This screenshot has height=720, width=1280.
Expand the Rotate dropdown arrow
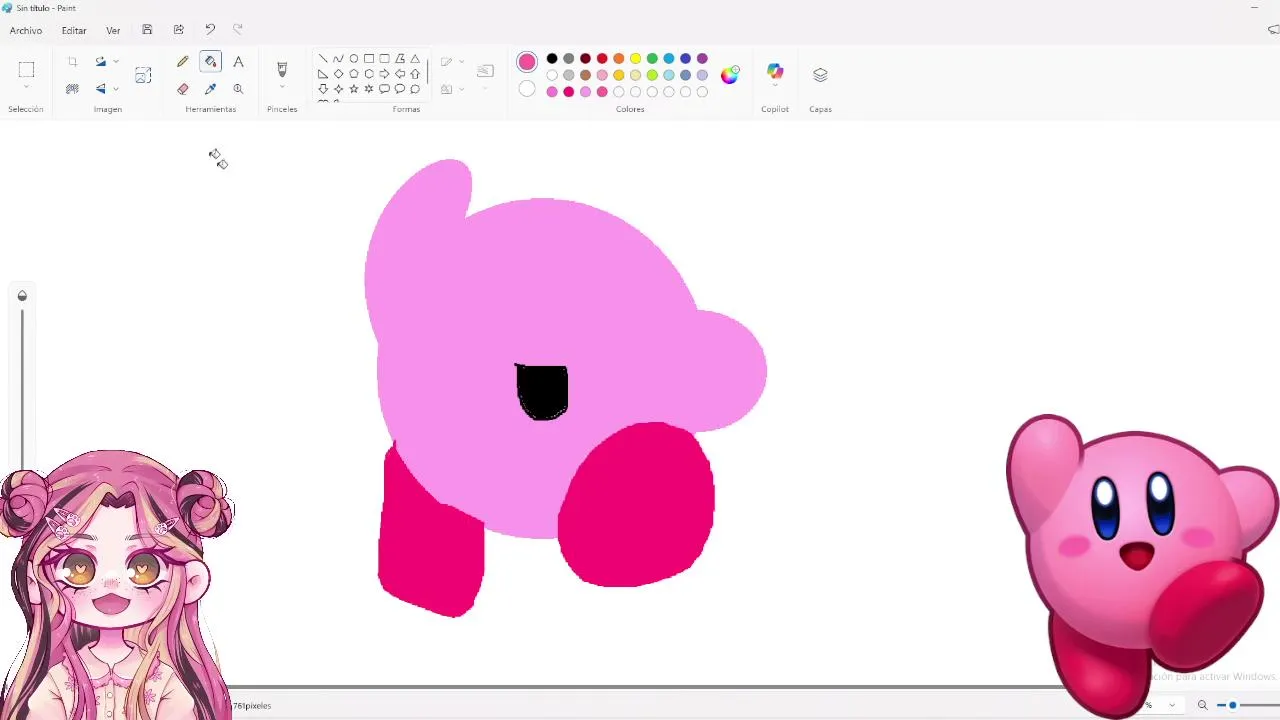(116, 62)
